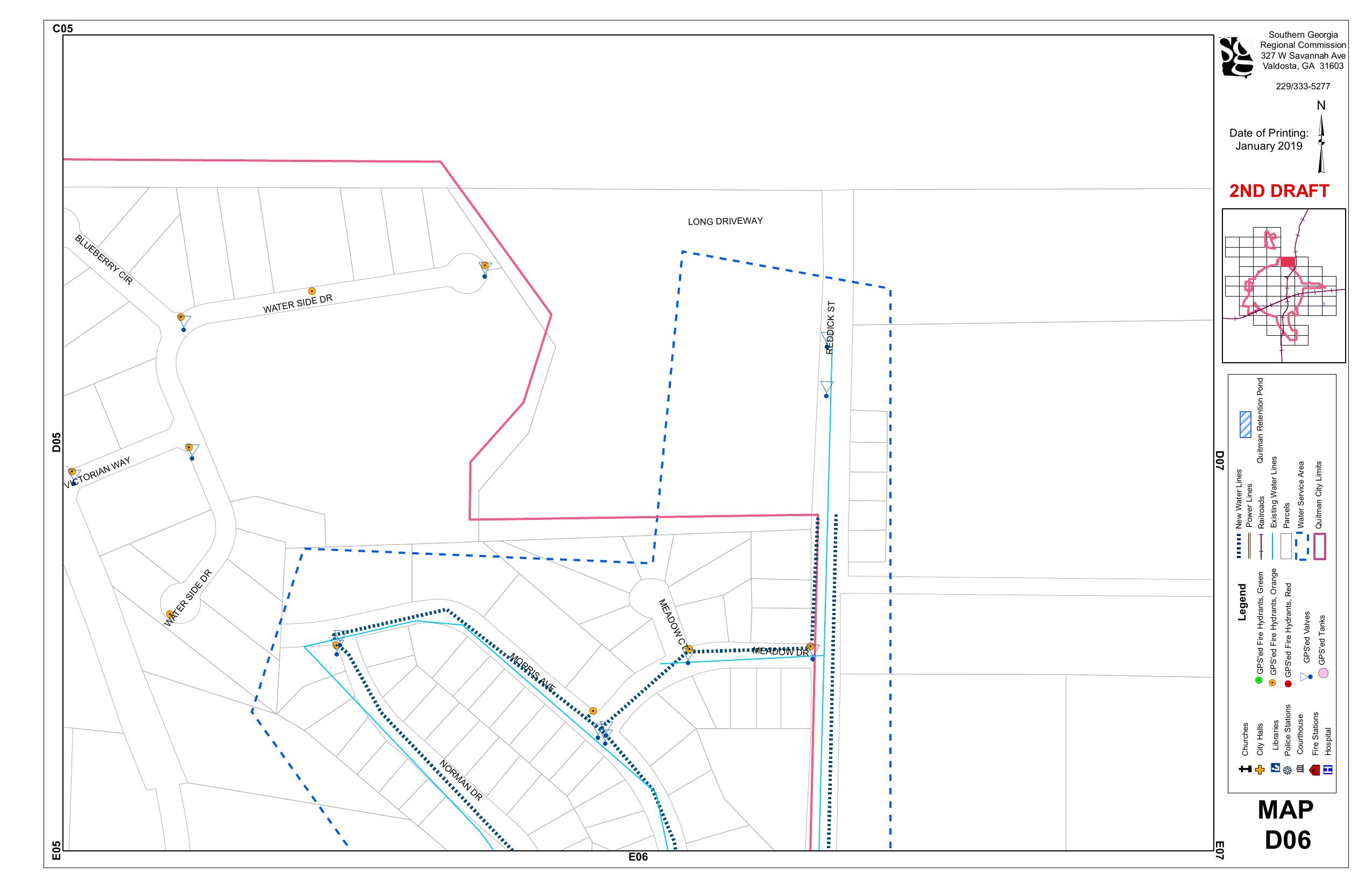Click the orange hydrant on MORRIS AVE
1372x888 pixels.
592,711
